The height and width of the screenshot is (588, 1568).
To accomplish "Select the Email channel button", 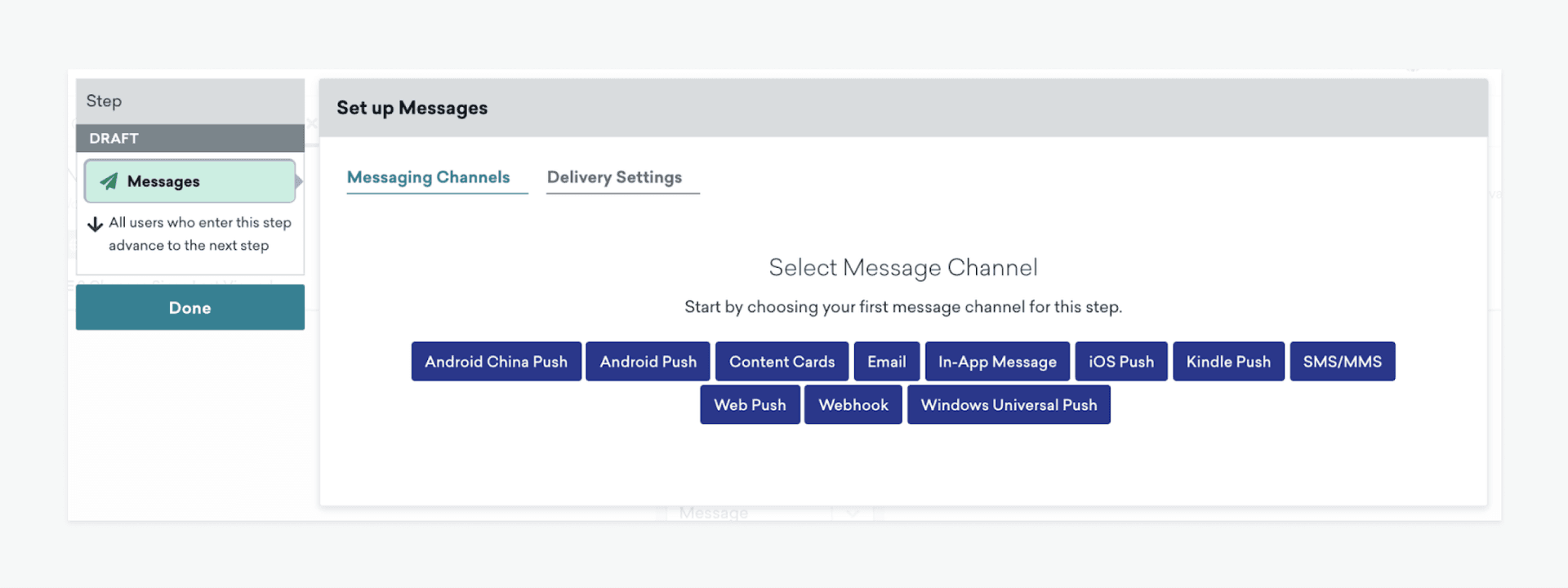I will point(886,362).
